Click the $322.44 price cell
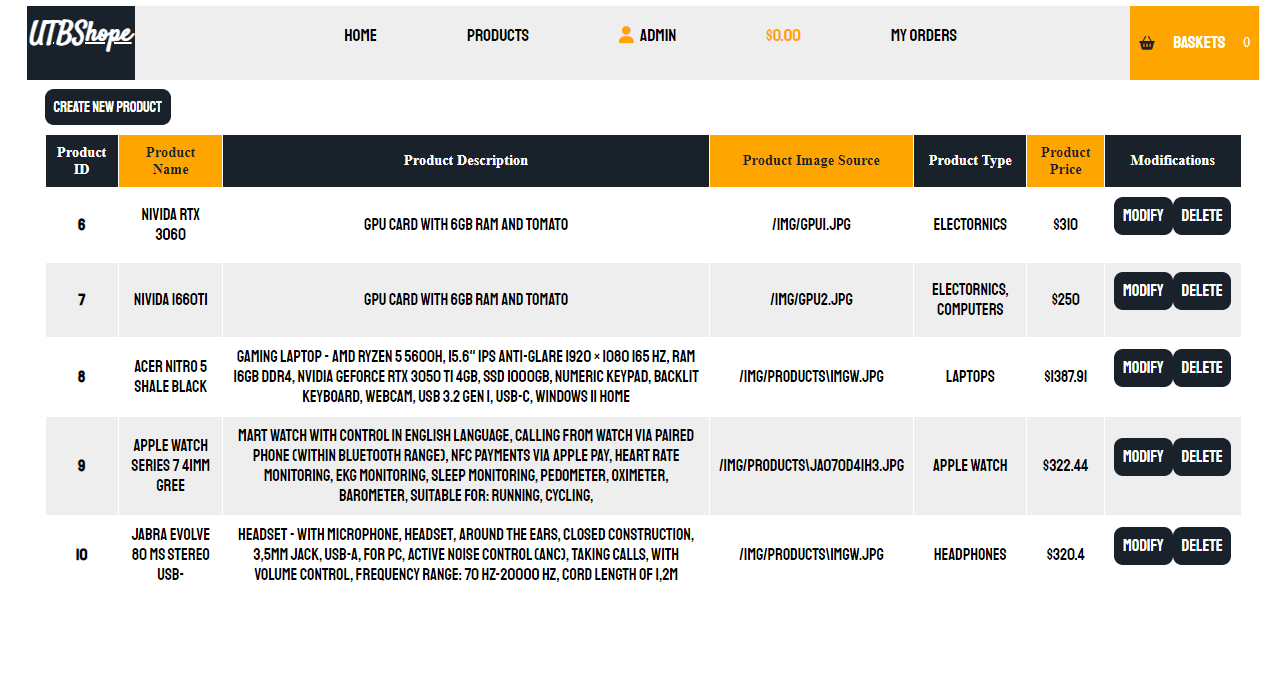1285x693 pixels. click(x=1066, y=466)
